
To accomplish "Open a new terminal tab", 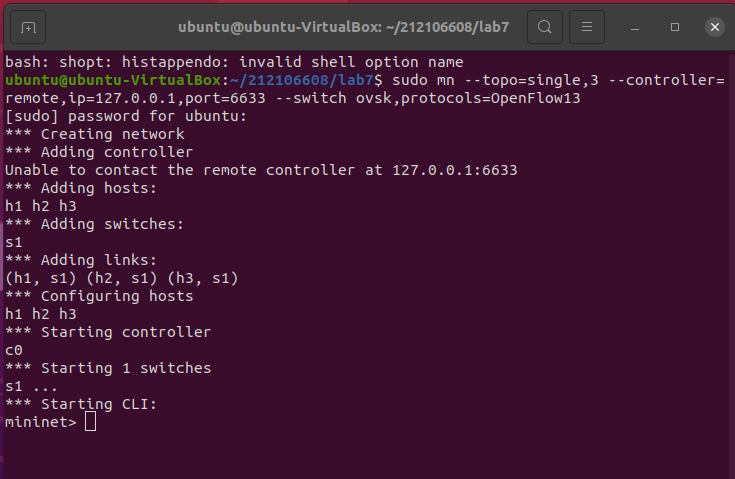I will (x=28, y=26).
